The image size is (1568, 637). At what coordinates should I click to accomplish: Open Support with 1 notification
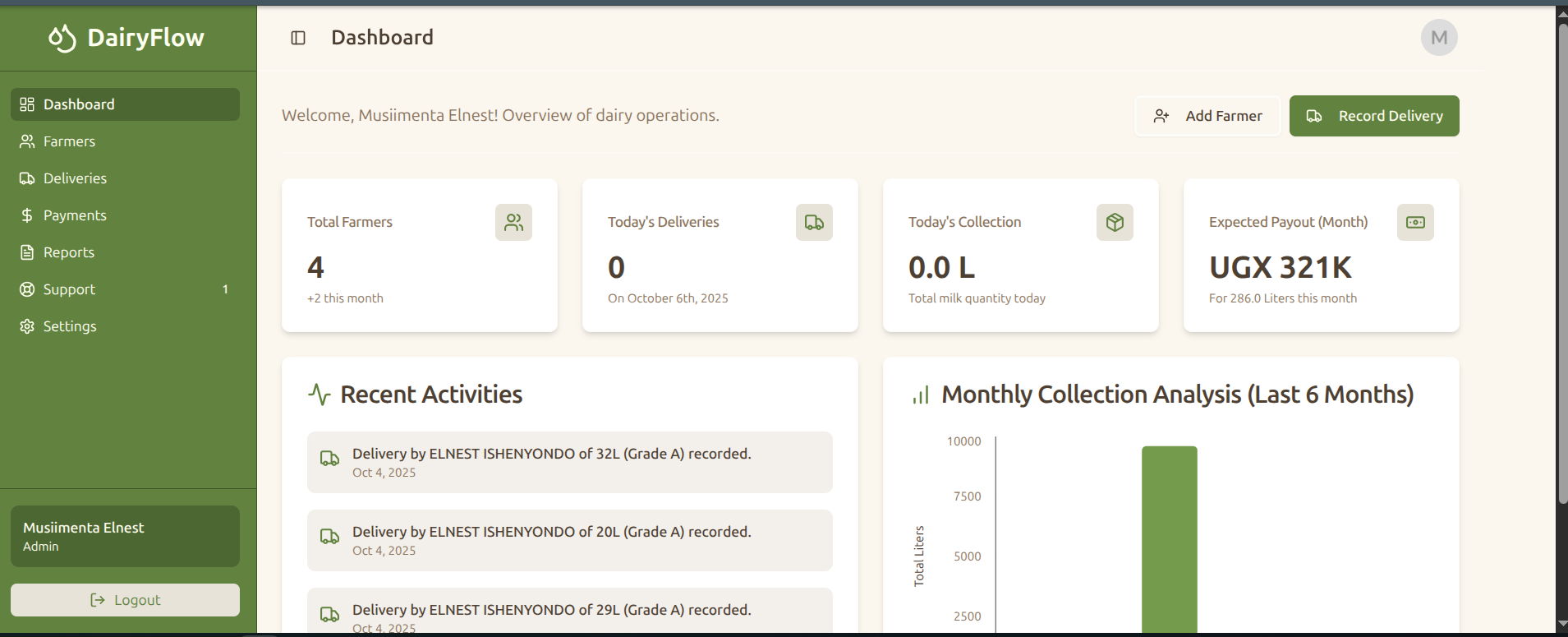[x=69, y=289]
